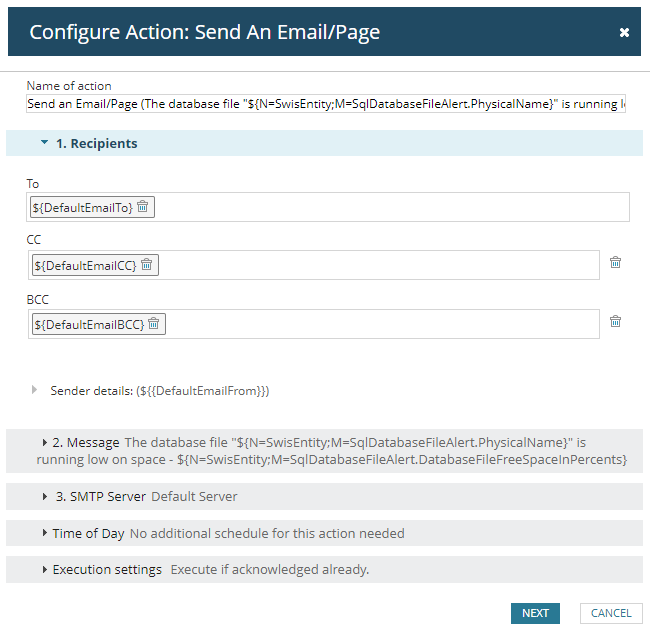This screenshot has width=650, height=635.
Task: Click the NEXT button
Action: coord(535,613)
